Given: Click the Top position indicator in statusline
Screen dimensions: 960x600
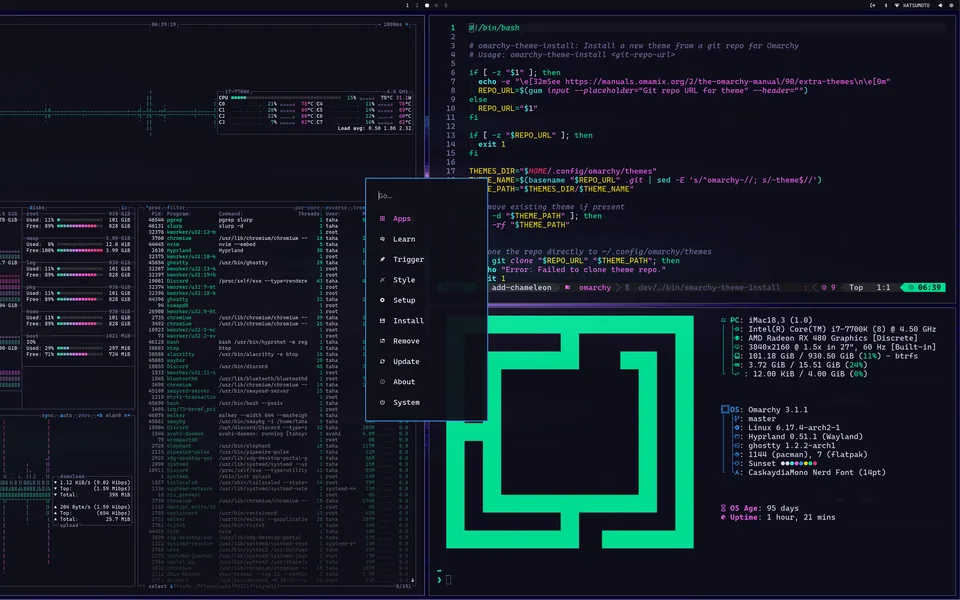Looking at the screenshot, I should click(x=856, y=288).
